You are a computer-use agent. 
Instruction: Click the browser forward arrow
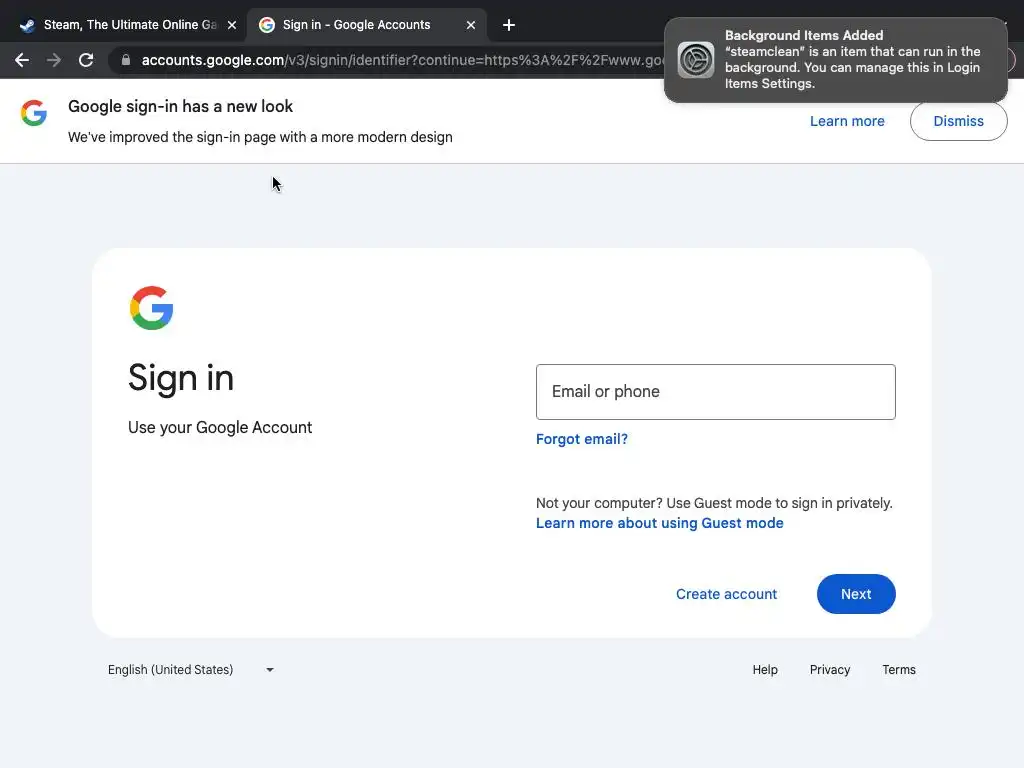(x=54, y=60)
